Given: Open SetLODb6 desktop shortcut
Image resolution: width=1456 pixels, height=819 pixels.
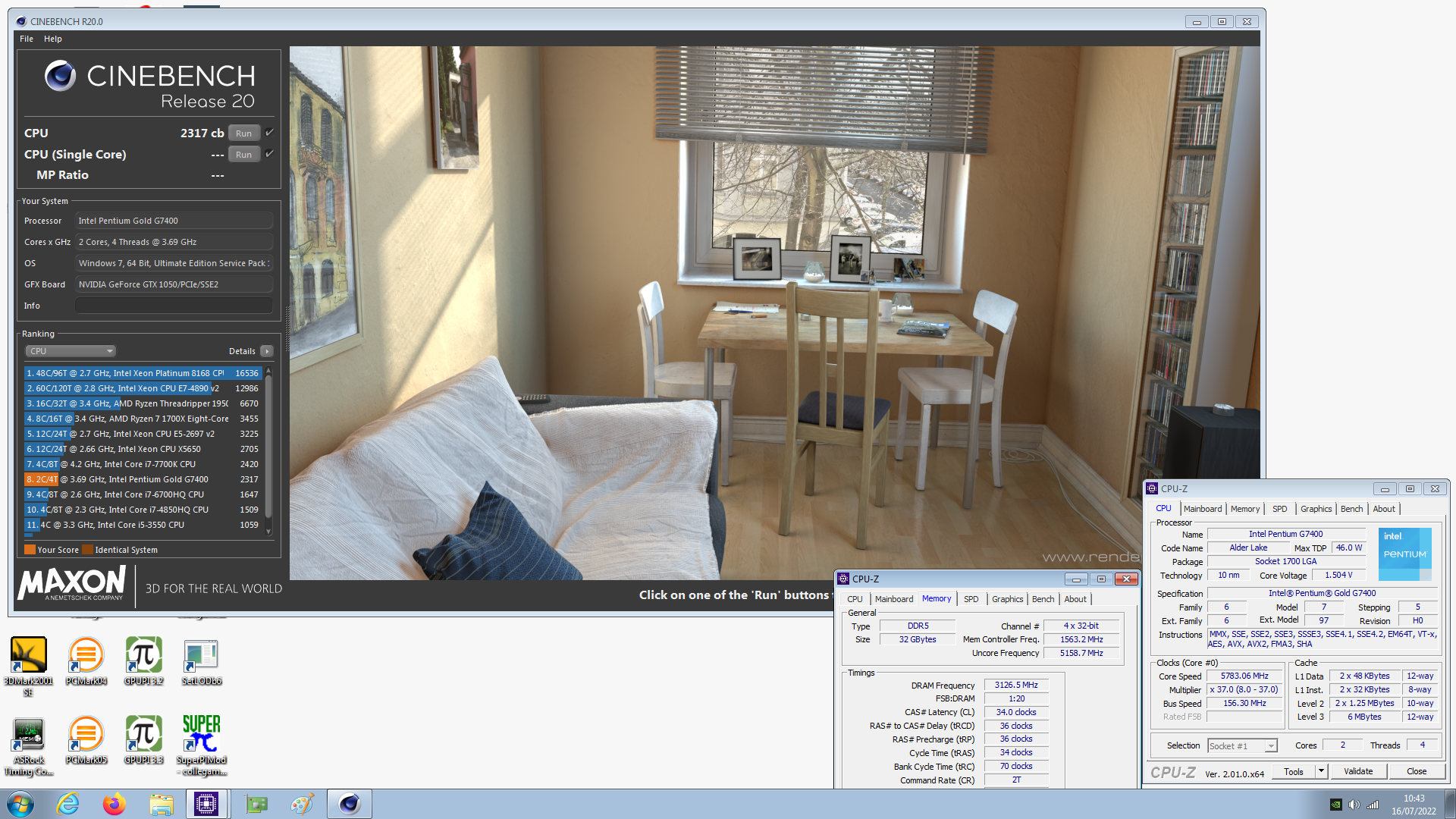Looking at the screenshot, I should [201, 661].
